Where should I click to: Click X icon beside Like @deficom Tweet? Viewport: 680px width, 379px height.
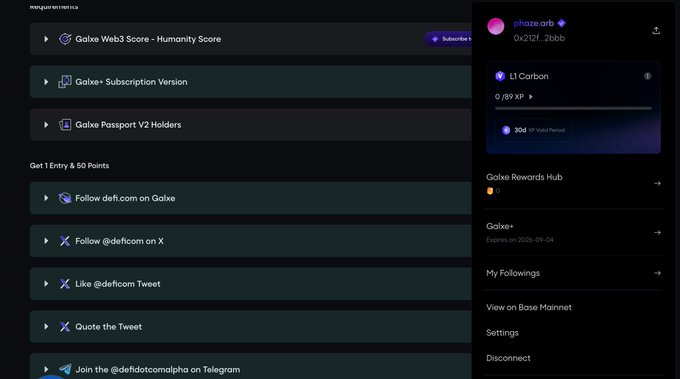[65, 284]
